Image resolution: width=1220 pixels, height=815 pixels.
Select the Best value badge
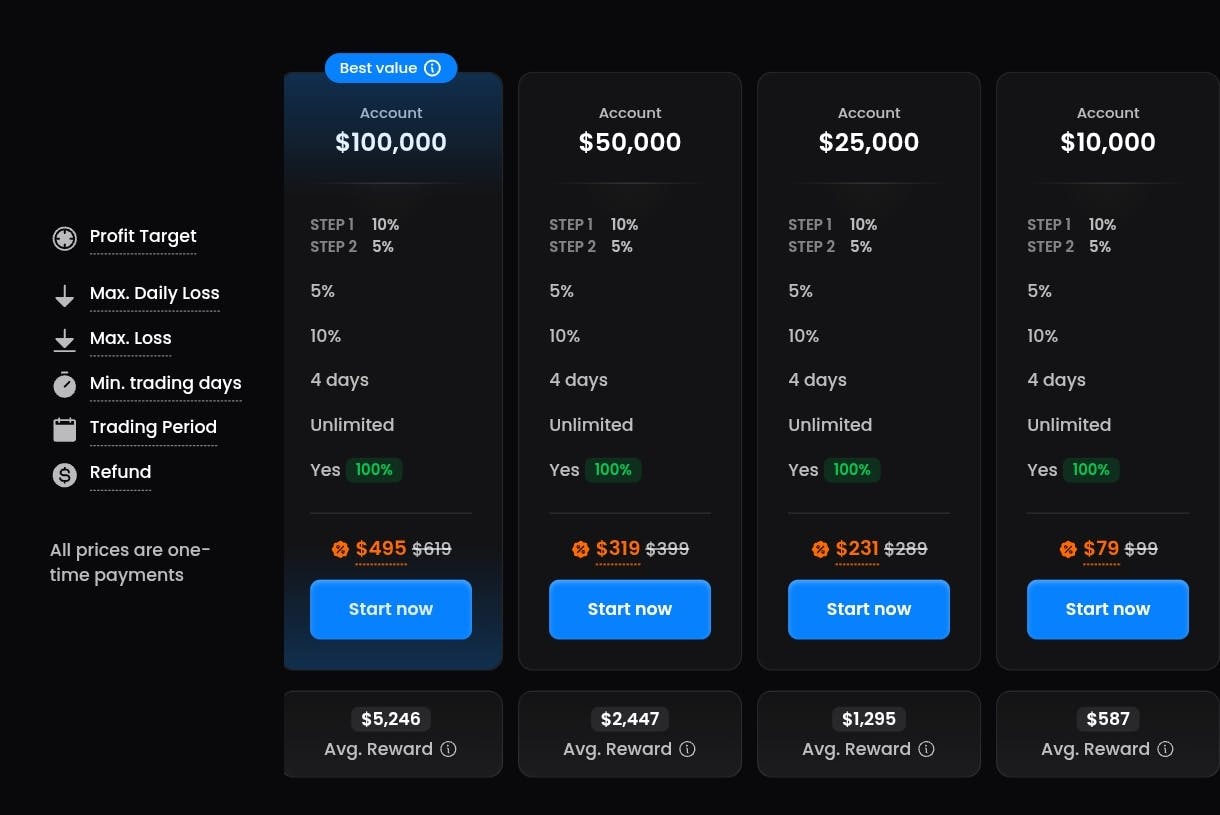coord(378,68)
